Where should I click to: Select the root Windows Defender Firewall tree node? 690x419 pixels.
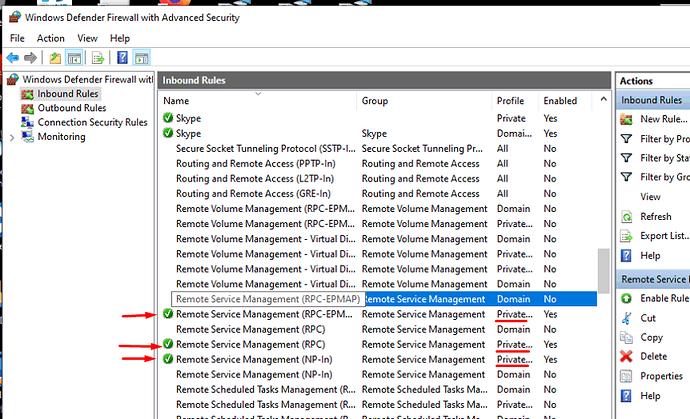pyautogui.click(x=88, y=79)
